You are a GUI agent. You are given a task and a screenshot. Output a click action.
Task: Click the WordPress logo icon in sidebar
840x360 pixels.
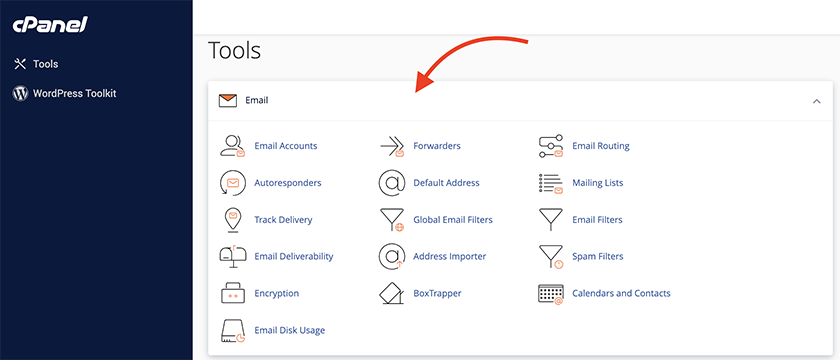pyautogui.click(x=20, y=94)
